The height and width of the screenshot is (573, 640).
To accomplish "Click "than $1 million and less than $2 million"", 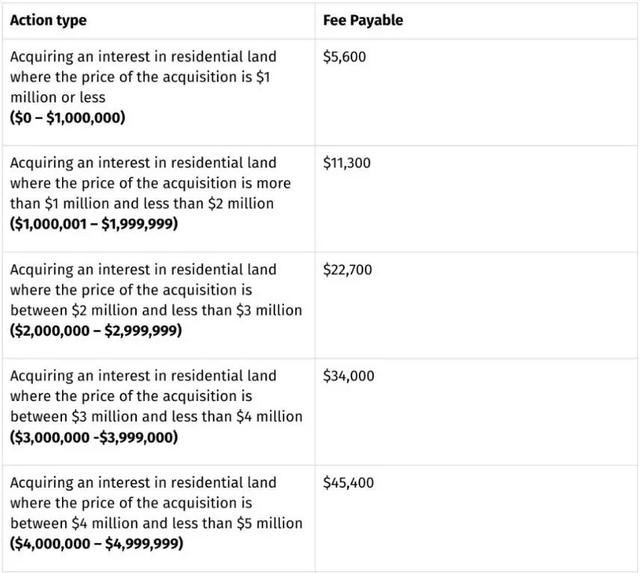I will point(141,204).
